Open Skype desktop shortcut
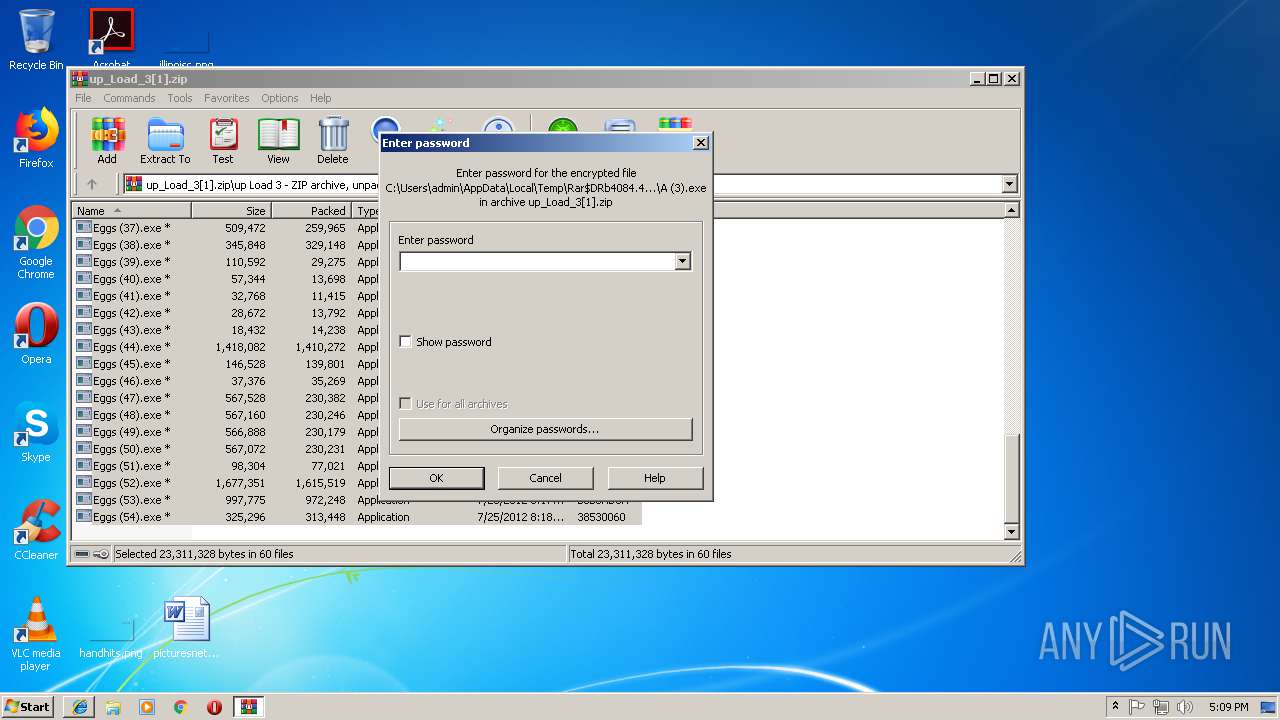The width and height of the screenshot is (1280, 720). click(36, 432)
